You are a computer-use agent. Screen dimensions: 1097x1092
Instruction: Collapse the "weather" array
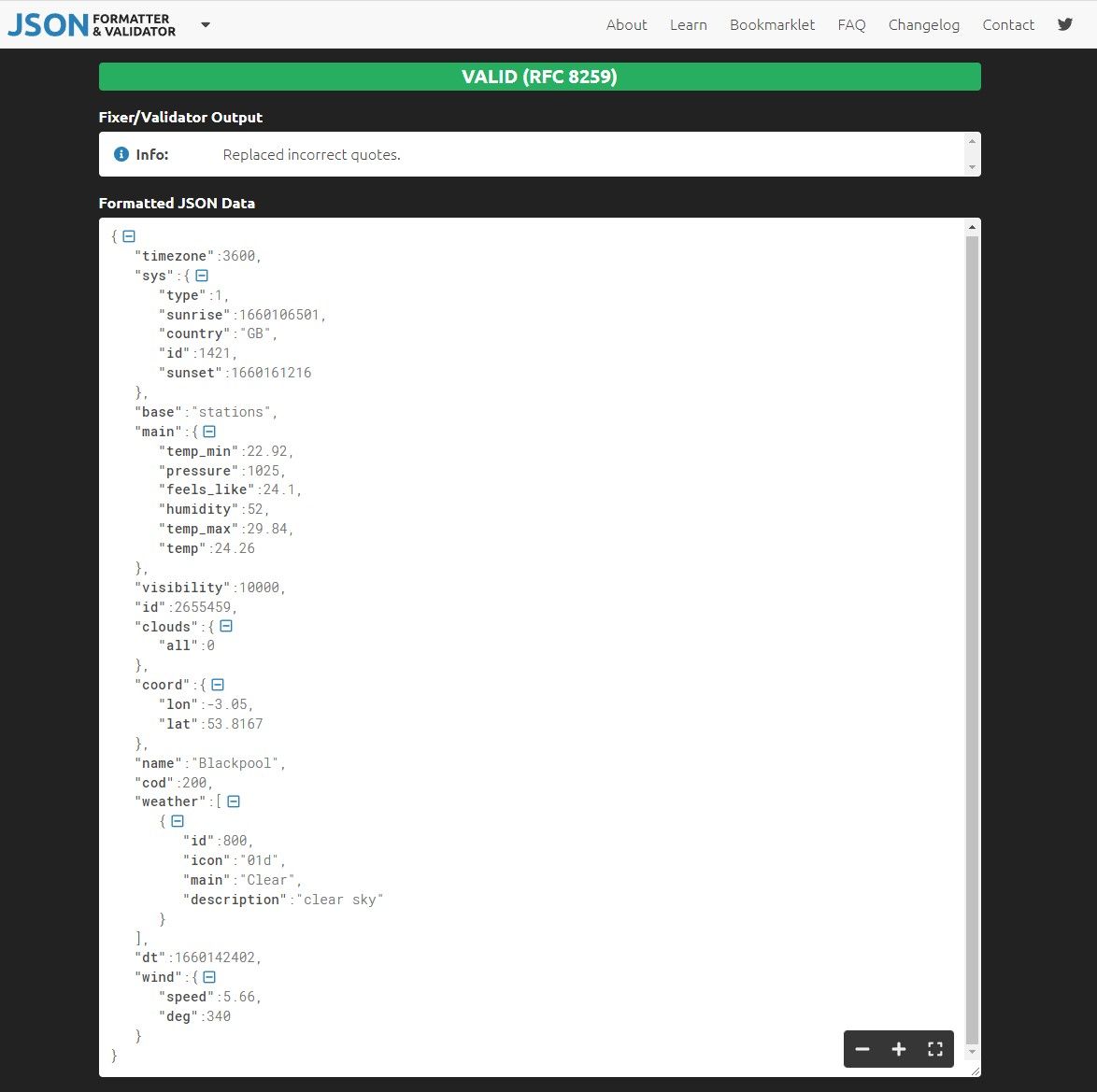pyautogui.click(x=232, y=801)
